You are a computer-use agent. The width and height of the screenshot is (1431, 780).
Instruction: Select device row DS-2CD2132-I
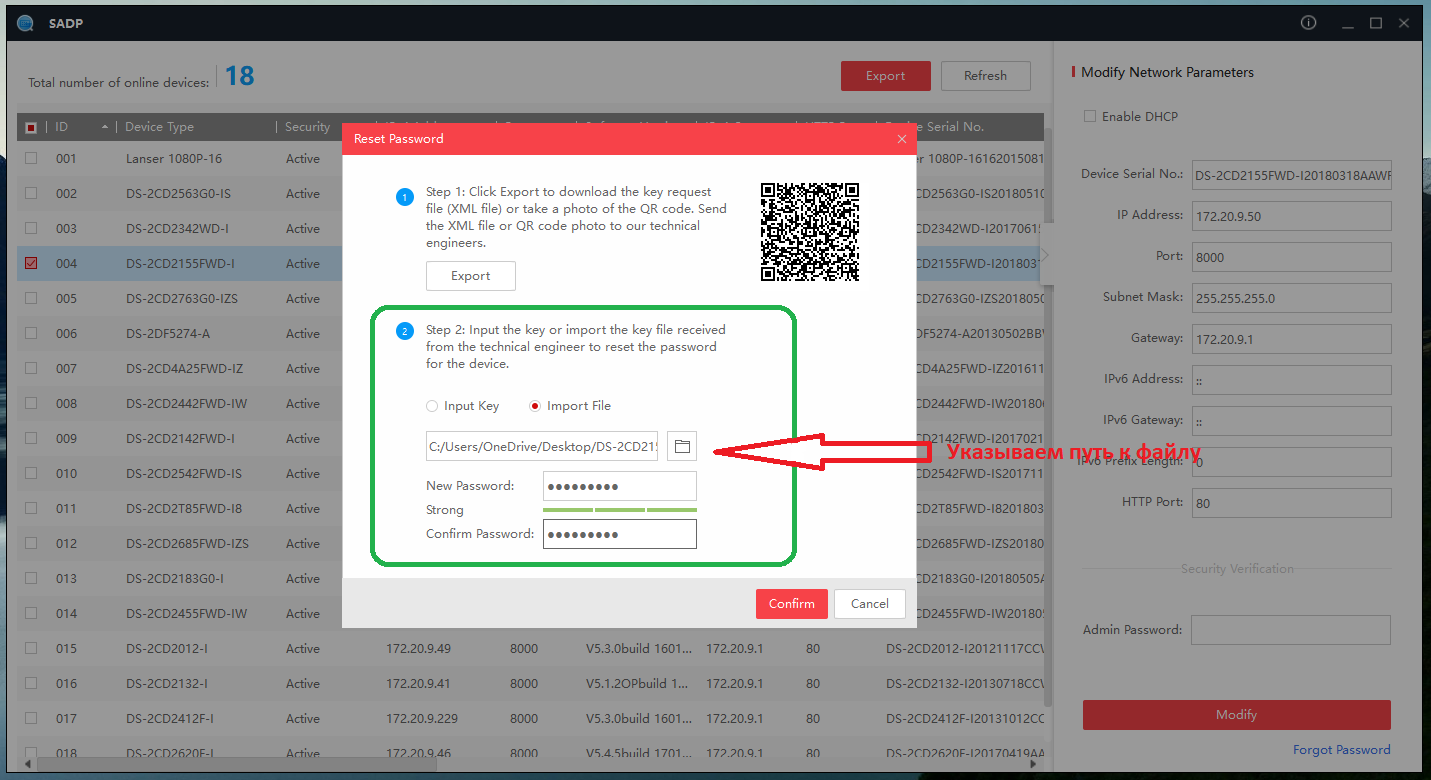point(530,683)
